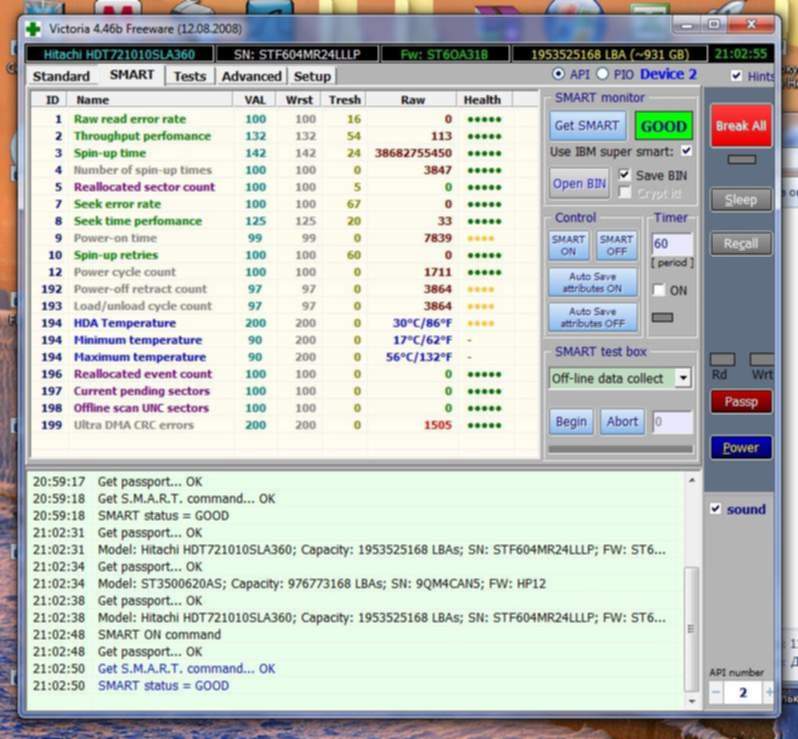Image resolution: width=798 pixels, height=739 pixels.
Task: Switch to the Standard tab
Action: pyautogui.click(x=61, y=76)
